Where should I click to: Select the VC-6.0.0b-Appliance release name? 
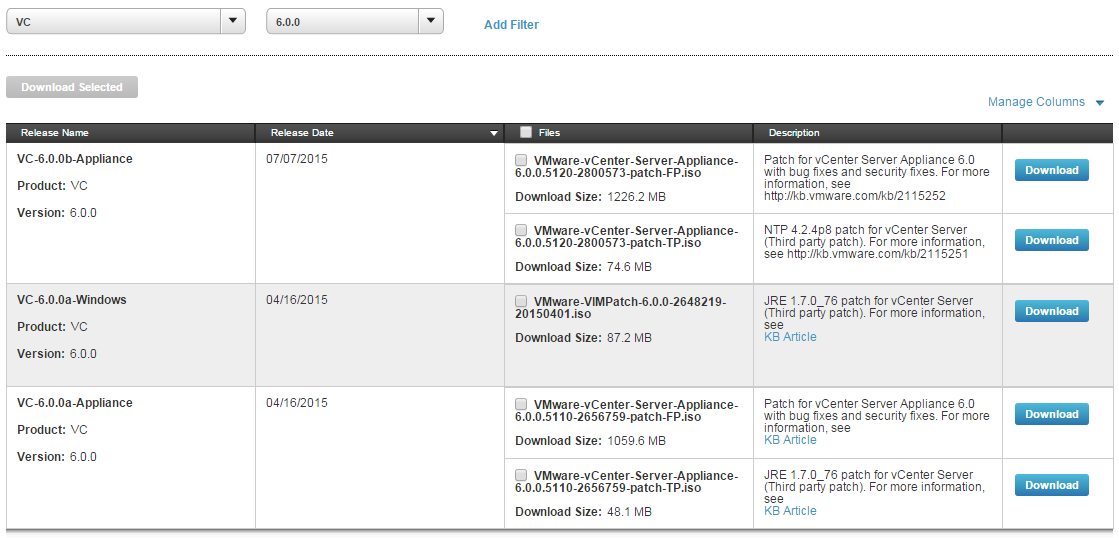coord(75,159)
